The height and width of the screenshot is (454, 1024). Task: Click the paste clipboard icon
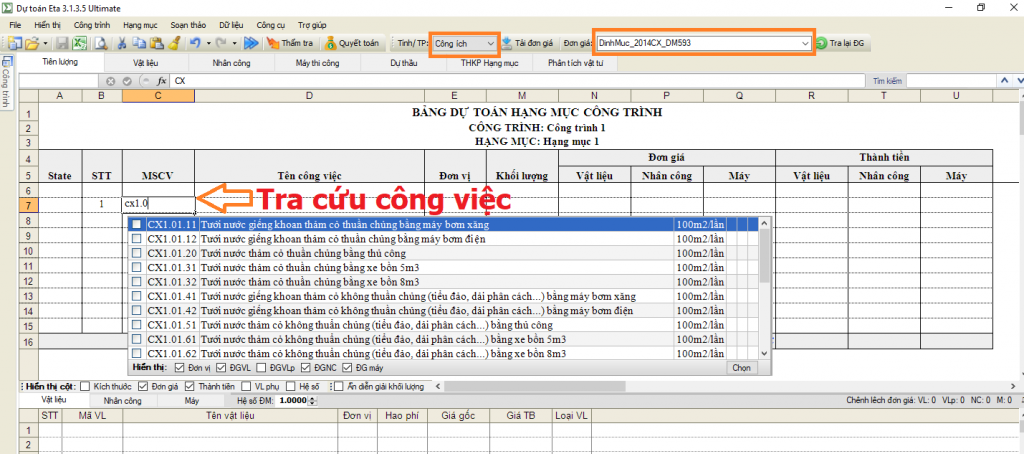(x=157, y=43)
